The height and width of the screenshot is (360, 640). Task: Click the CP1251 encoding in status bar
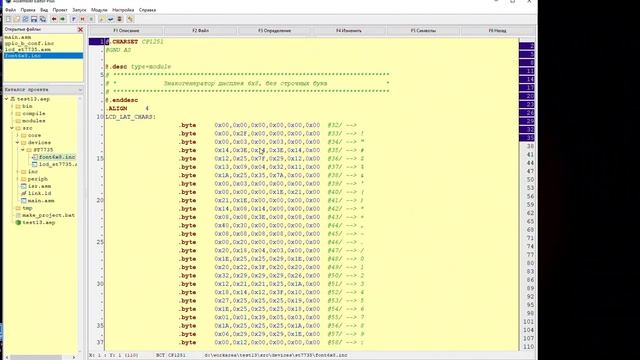point(177,356)
